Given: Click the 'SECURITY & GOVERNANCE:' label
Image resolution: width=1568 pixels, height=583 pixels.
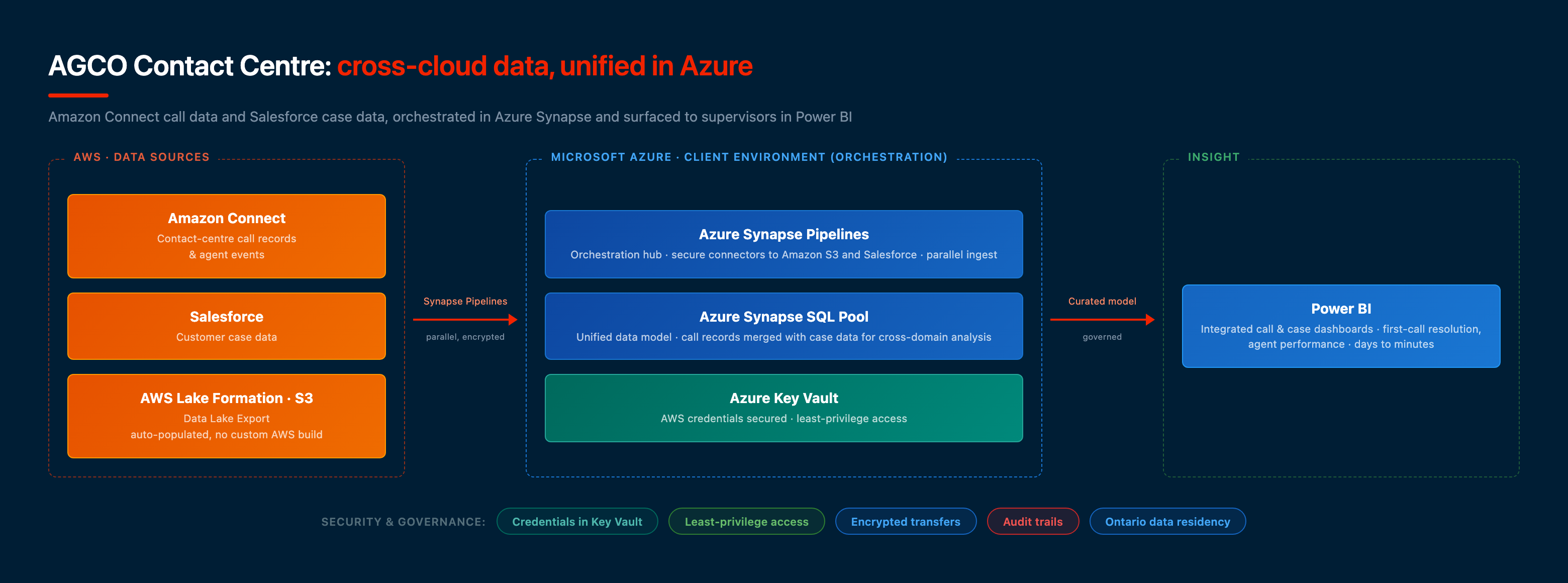Looking at the screenshot, I should [x=403, y=522].
